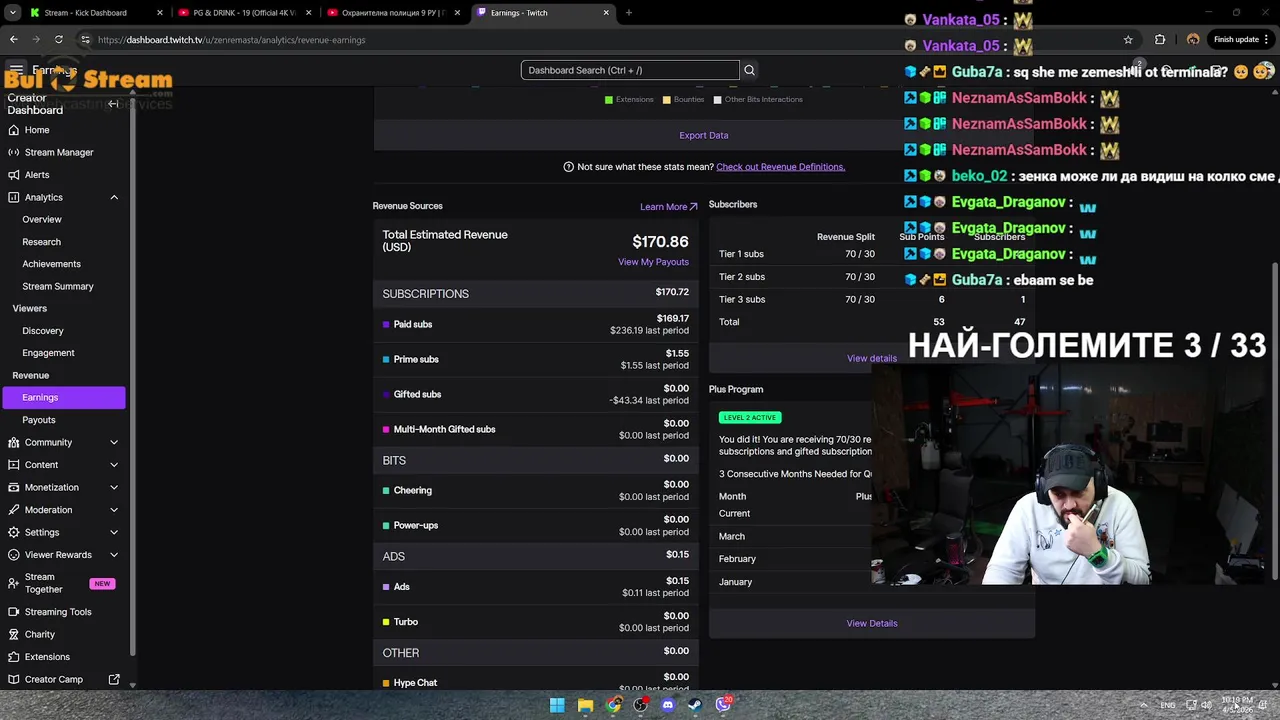Open the Chrome profile avatar
This screenshot has height=720, width=1280.
(x=1193, y=40)
